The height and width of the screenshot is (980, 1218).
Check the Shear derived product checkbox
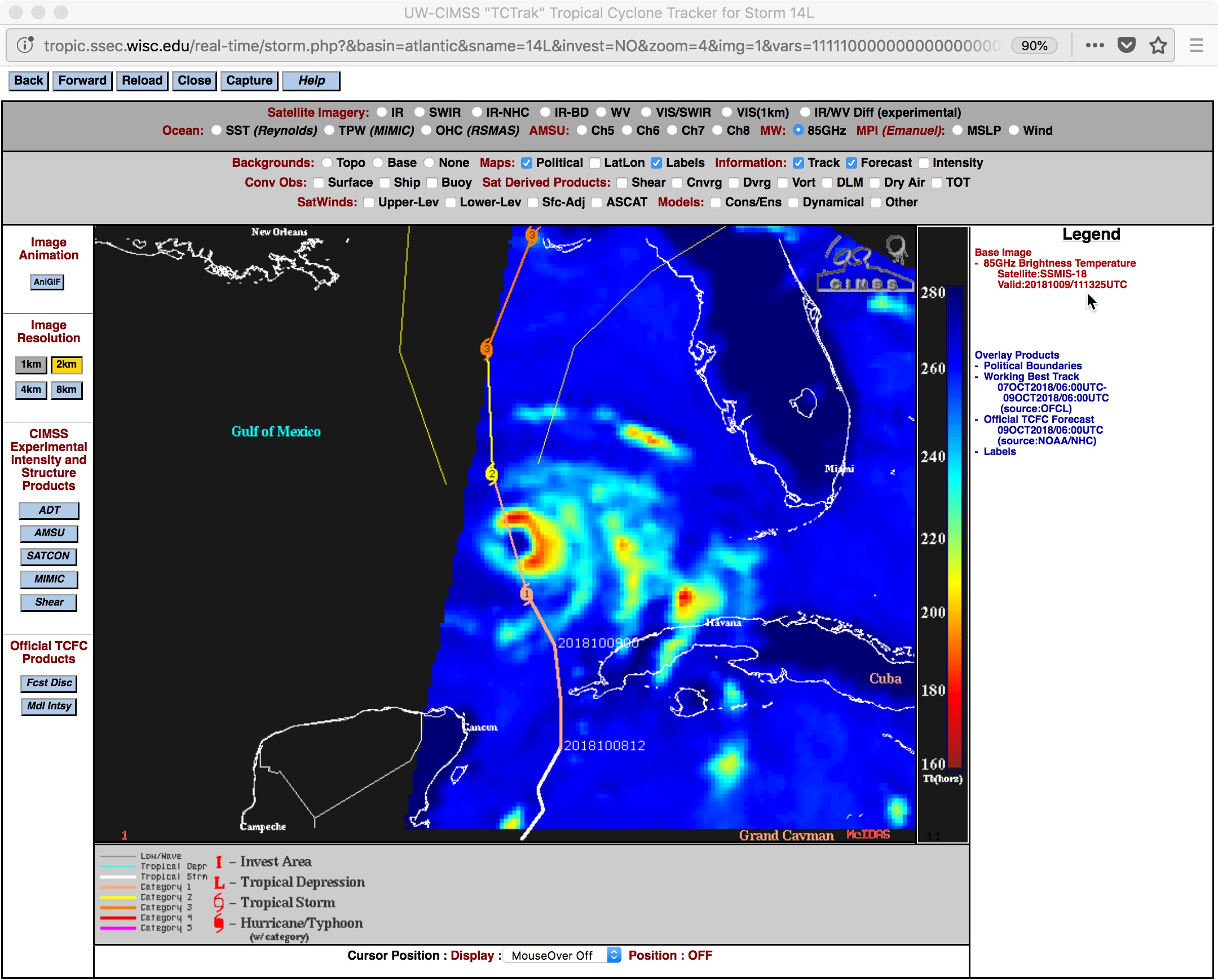click(x=622, y=183)
